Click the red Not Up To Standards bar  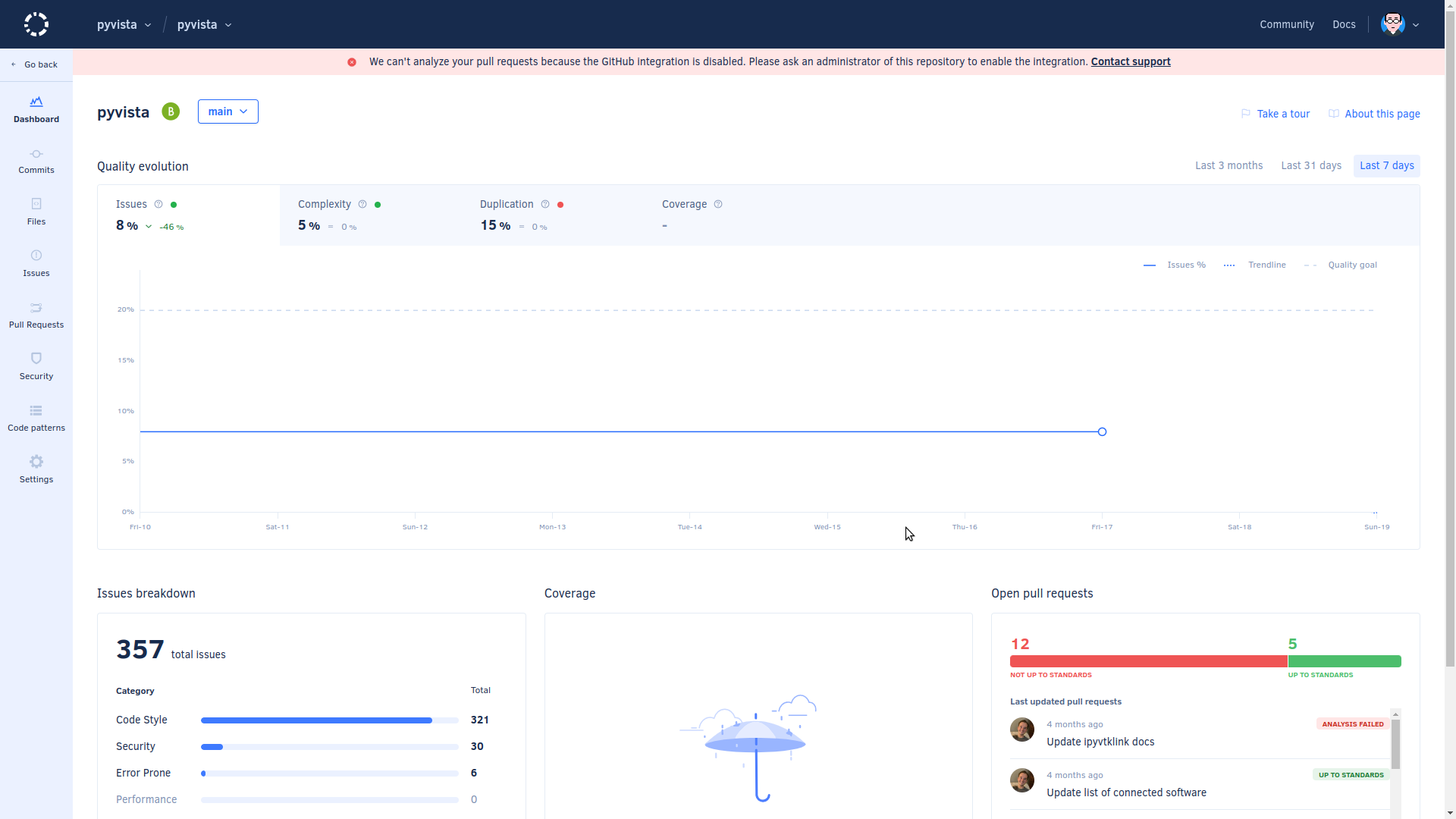[1148, 661]
